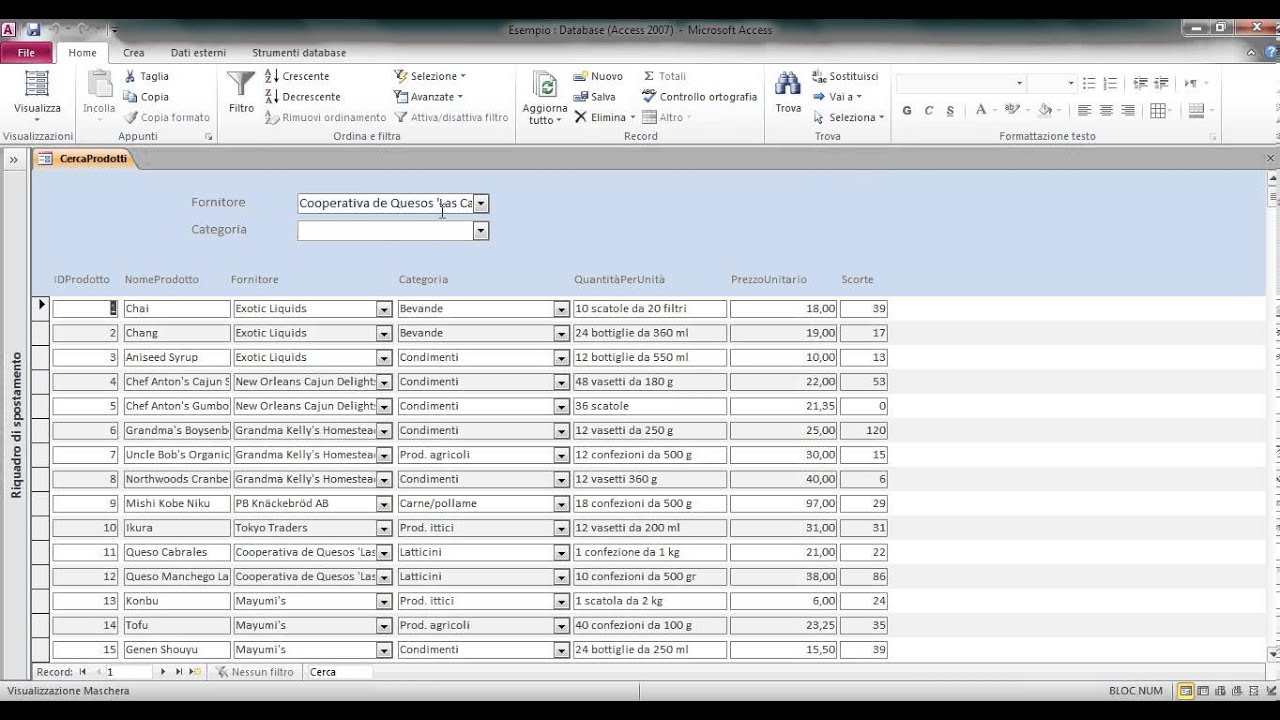Screen dimensions: 1280x720
Task: Go to first record navigation button
Action: coord(83,672)
